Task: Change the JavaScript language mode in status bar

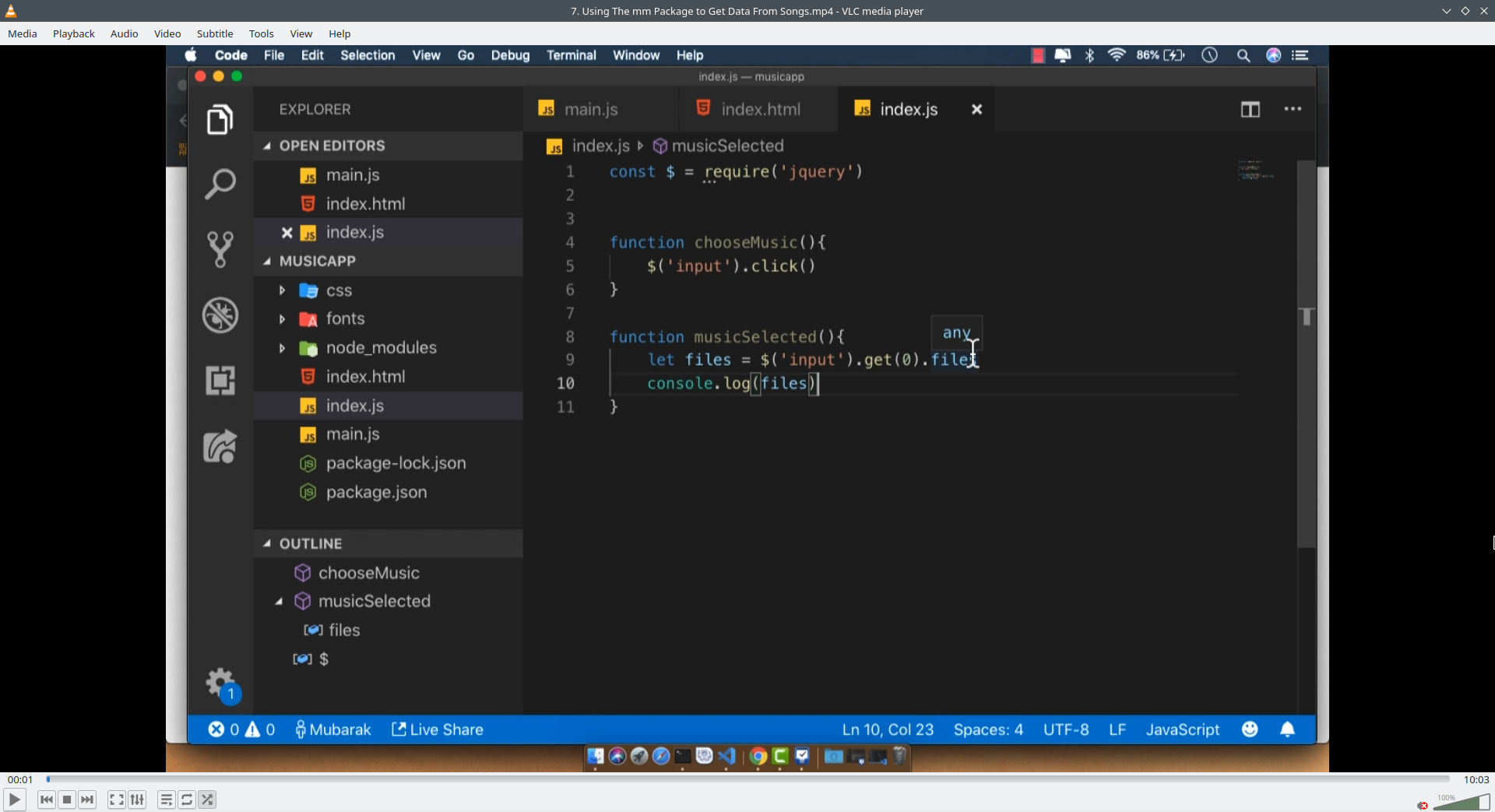Action: click(x=1182, y=729)
